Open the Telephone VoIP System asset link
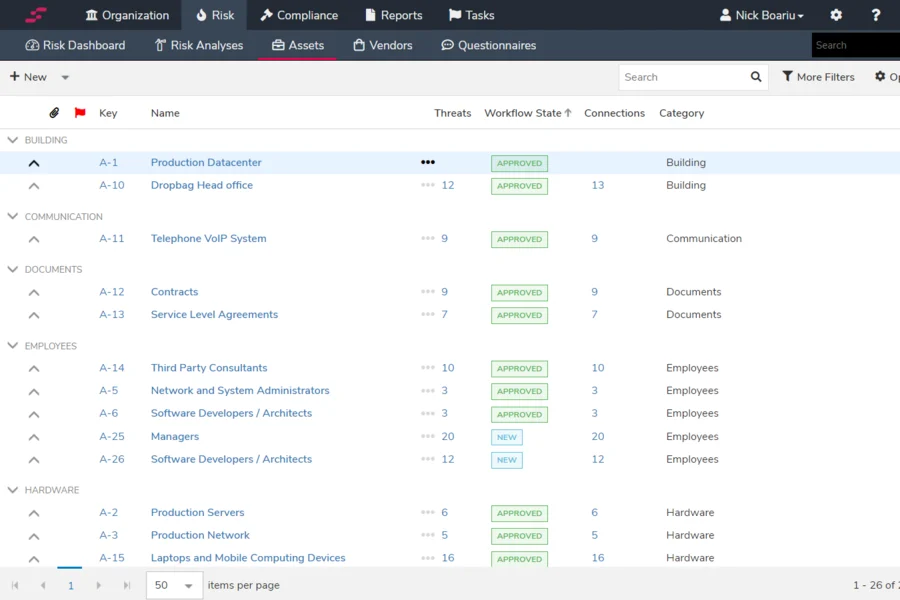The width and height of the screenshot is (900, 600). pyautogui.click(x=208, y=239)
